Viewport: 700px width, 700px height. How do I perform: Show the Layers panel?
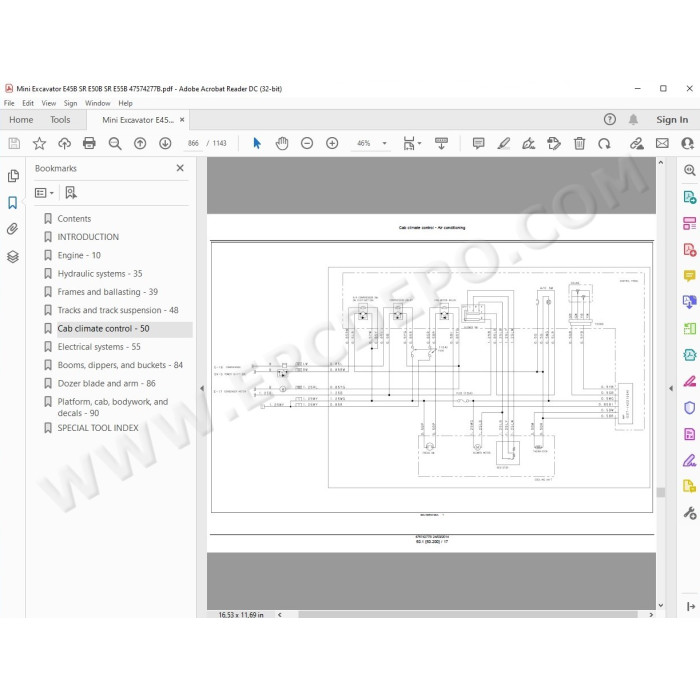12,257
